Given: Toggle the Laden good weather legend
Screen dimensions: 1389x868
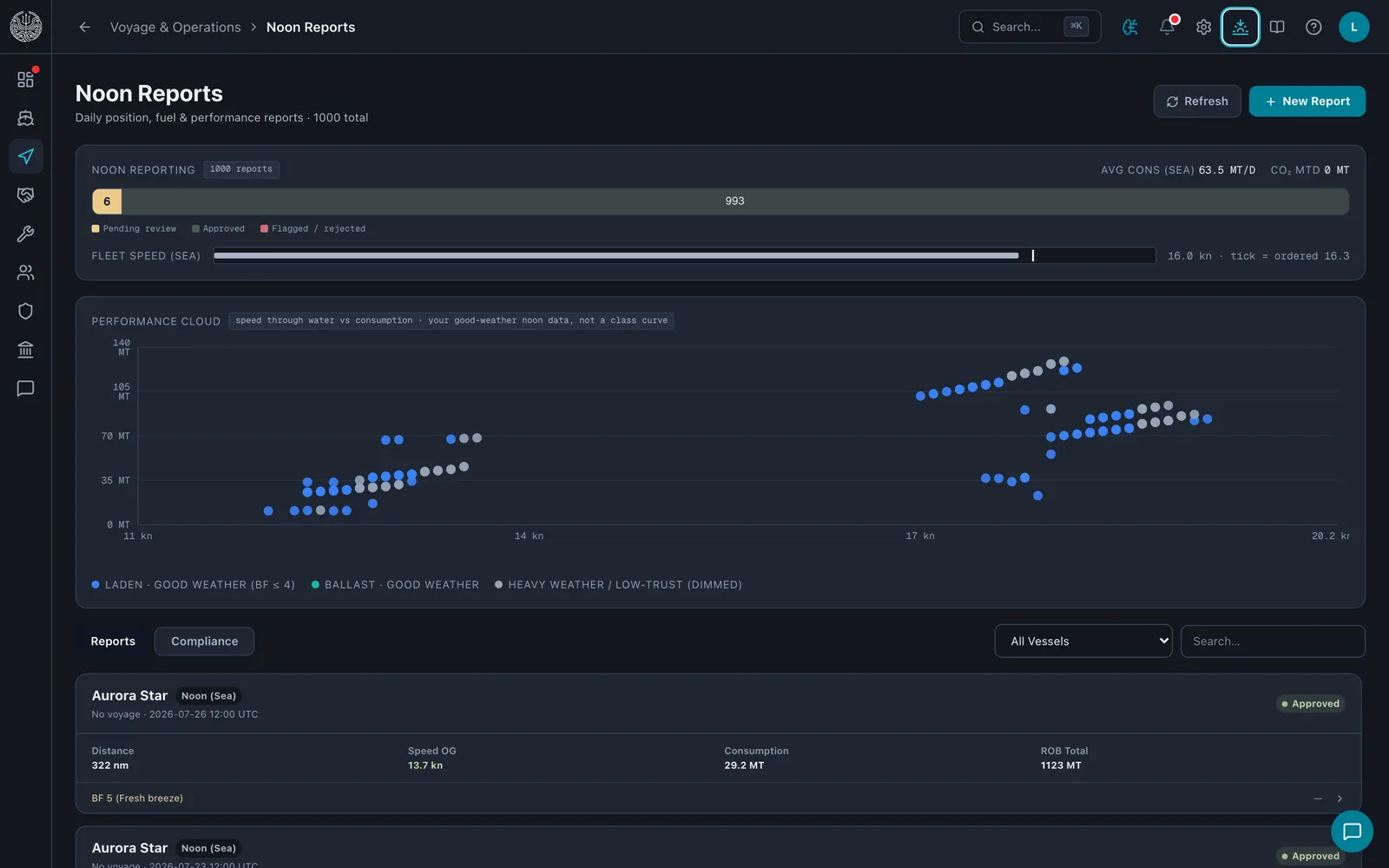Looking at the screenshot, I should (x=193, y=585).
